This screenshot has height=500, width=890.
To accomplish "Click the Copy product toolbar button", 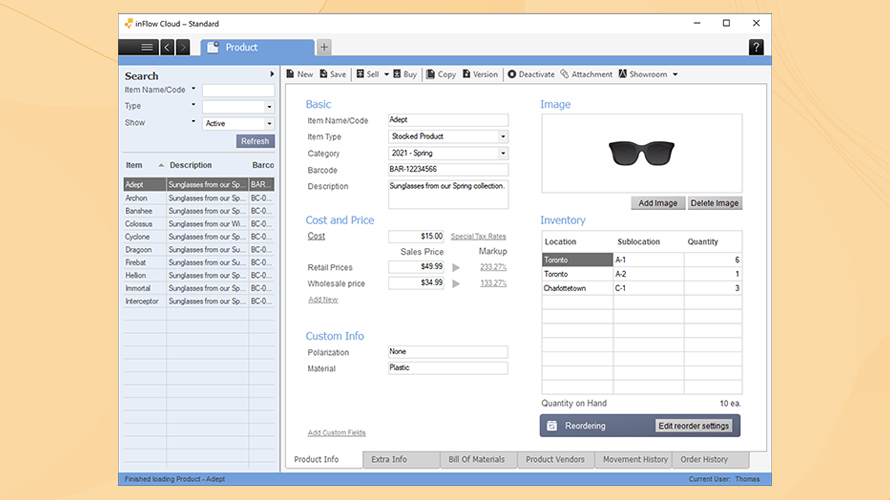I will tap(440, 74).
